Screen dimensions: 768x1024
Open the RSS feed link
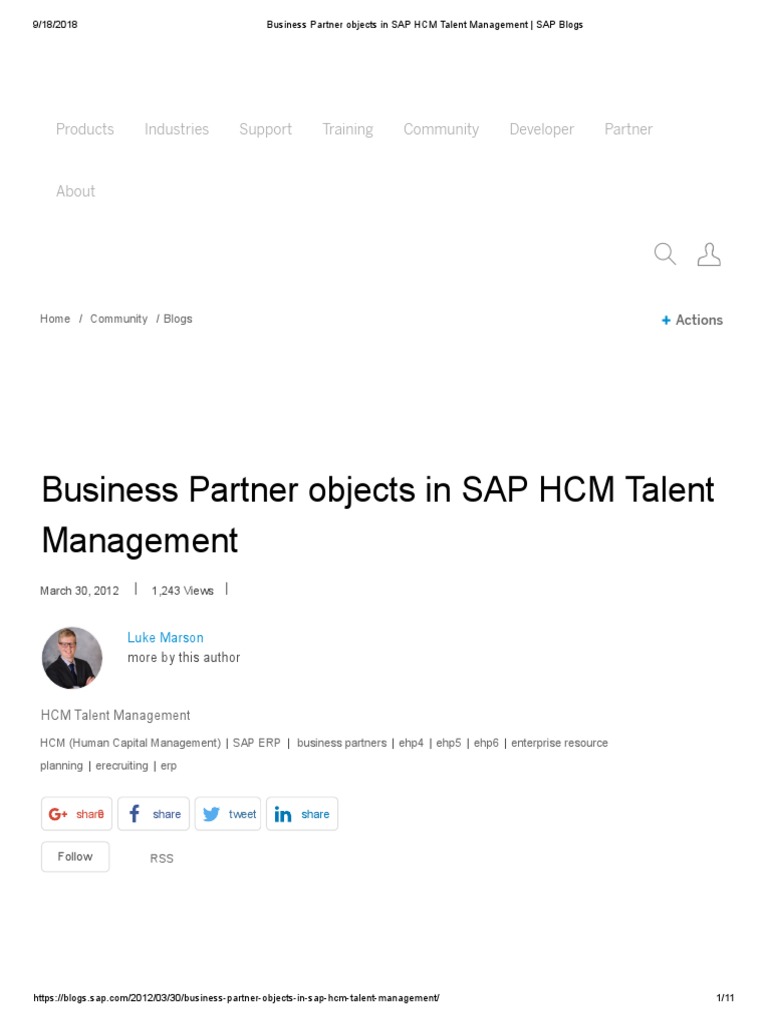(x=161, y=858)
